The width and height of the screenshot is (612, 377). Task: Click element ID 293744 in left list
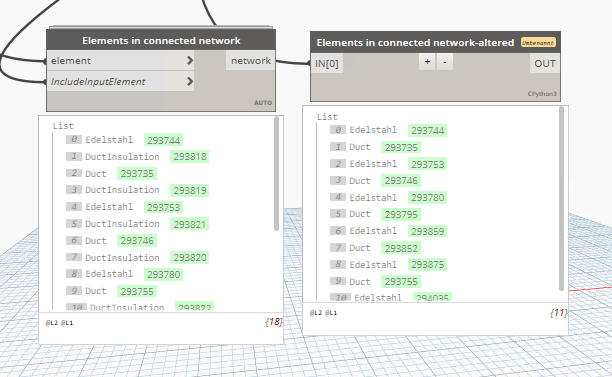click(x=164, y=140)
